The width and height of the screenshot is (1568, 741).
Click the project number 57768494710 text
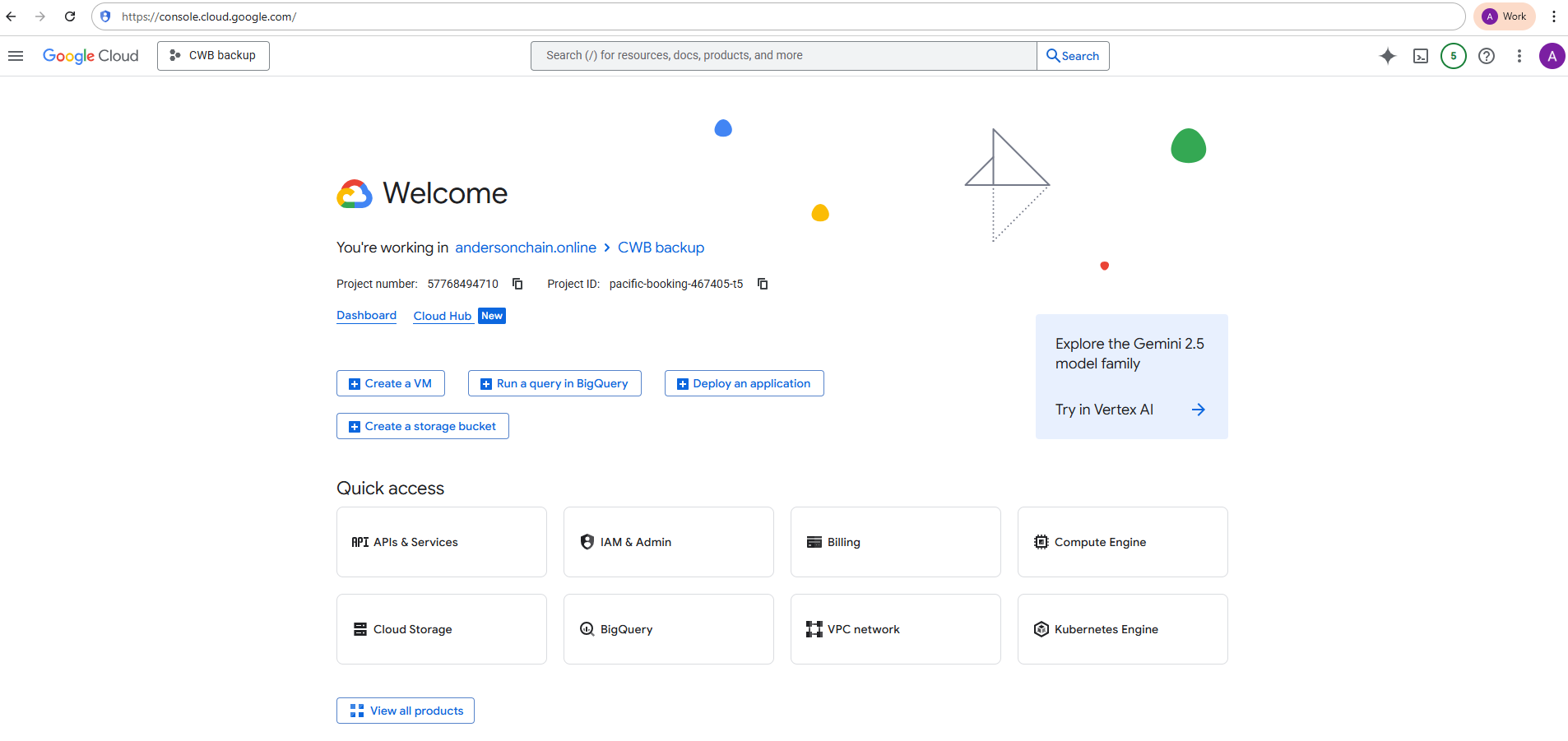click(463, 284)
